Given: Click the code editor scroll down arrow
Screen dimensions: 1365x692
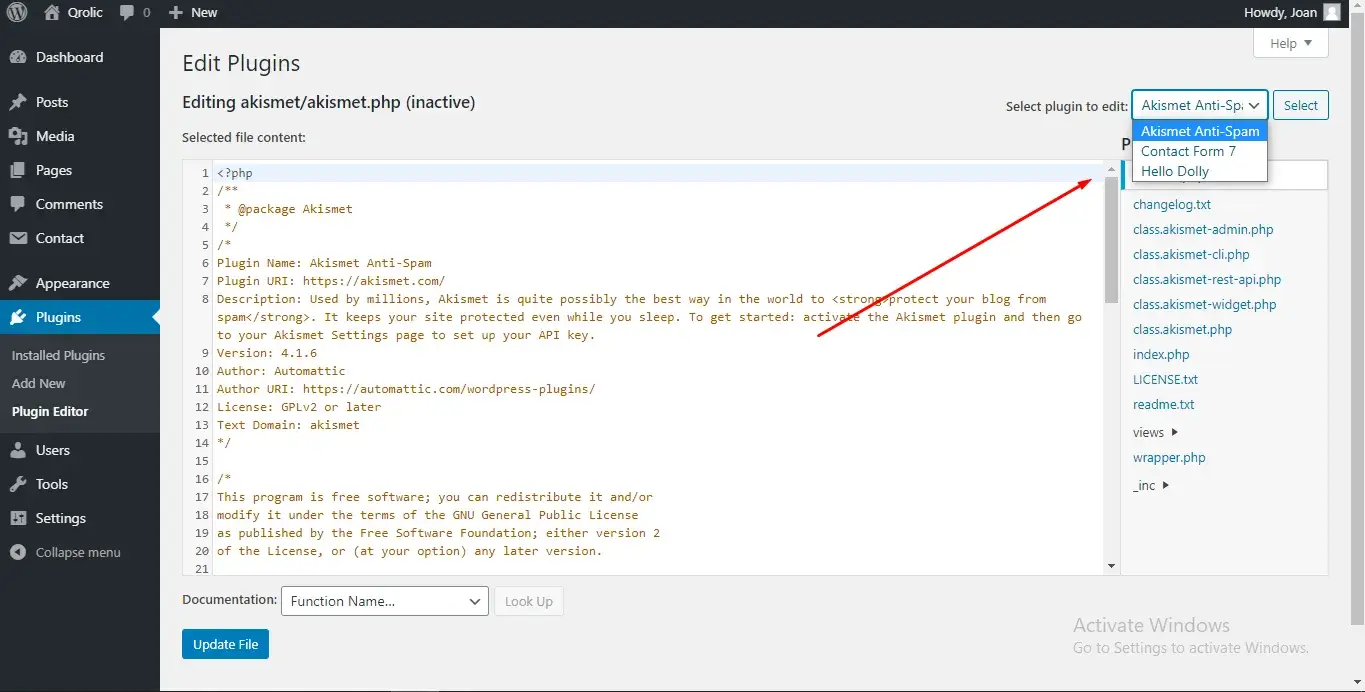Looking at the screenshot, I should click(1111, 566).
